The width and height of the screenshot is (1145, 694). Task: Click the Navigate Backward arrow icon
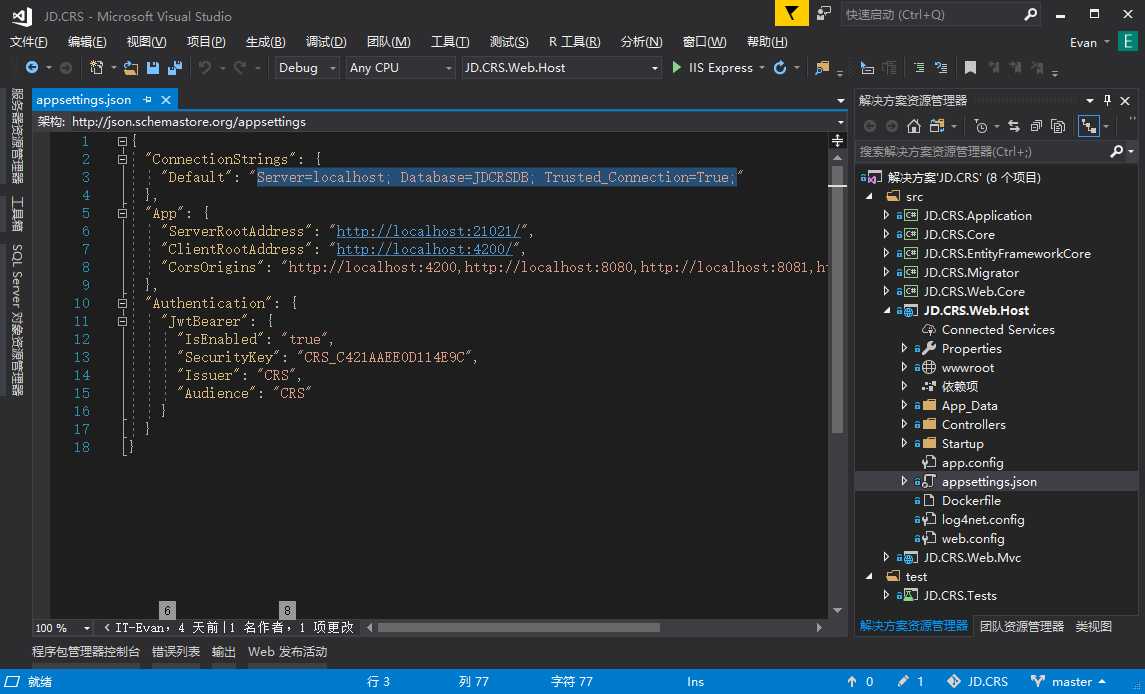pyautogui.click(x=31, y=67)
